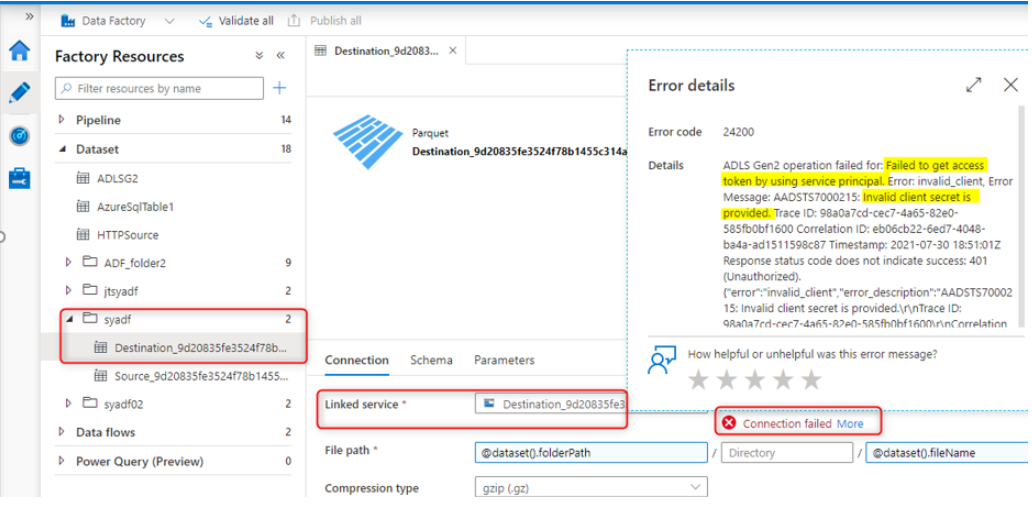Rate error message five stars
This screenshot has width=1032, height=508.
[812, 380]
